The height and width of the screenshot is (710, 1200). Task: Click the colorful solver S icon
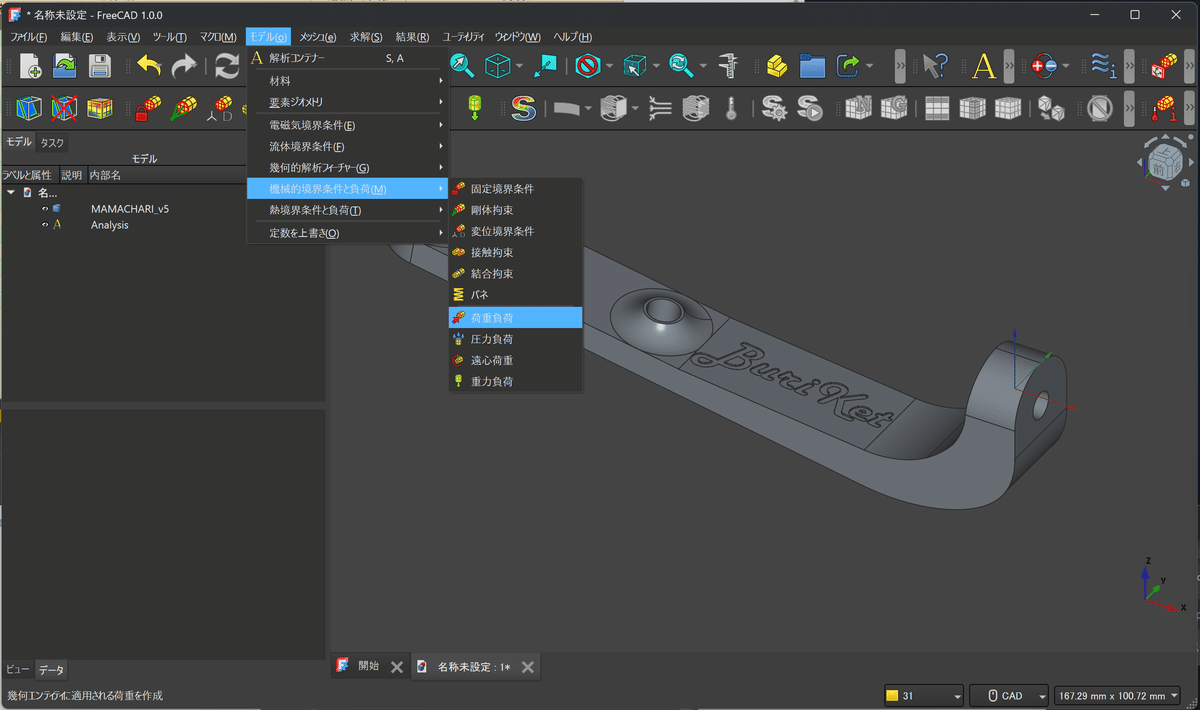523,108
